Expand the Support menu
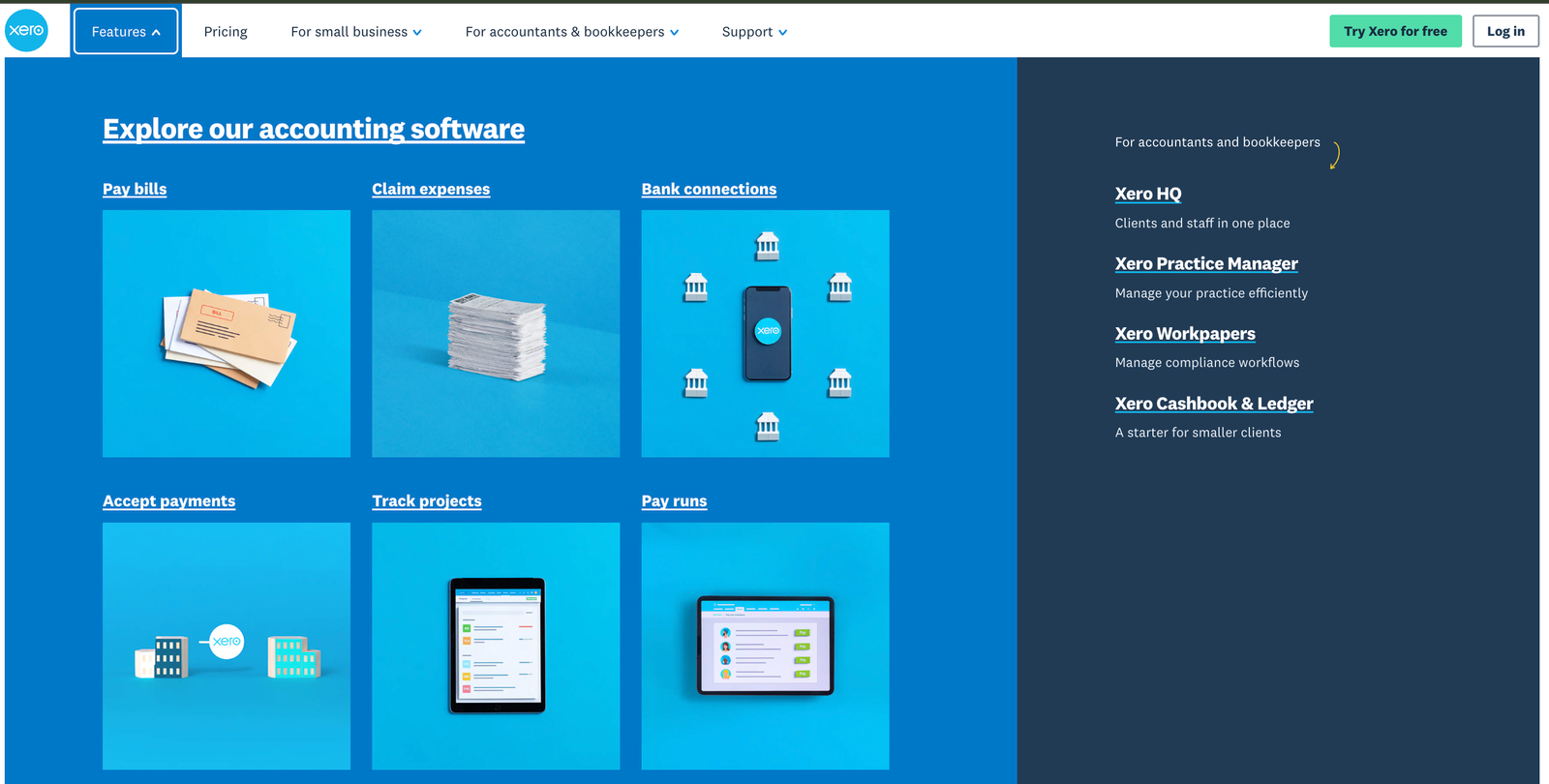The height and width of the screenshot is (784, 1549). (x=754, y=32)
